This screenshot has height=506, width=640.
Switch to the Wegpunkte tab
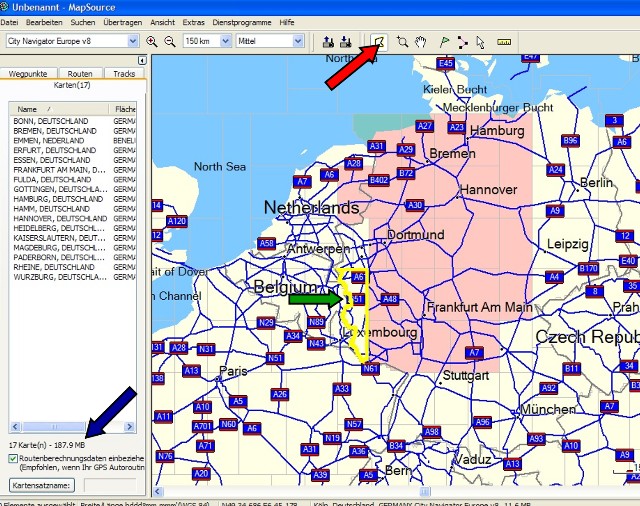(30, 74)
